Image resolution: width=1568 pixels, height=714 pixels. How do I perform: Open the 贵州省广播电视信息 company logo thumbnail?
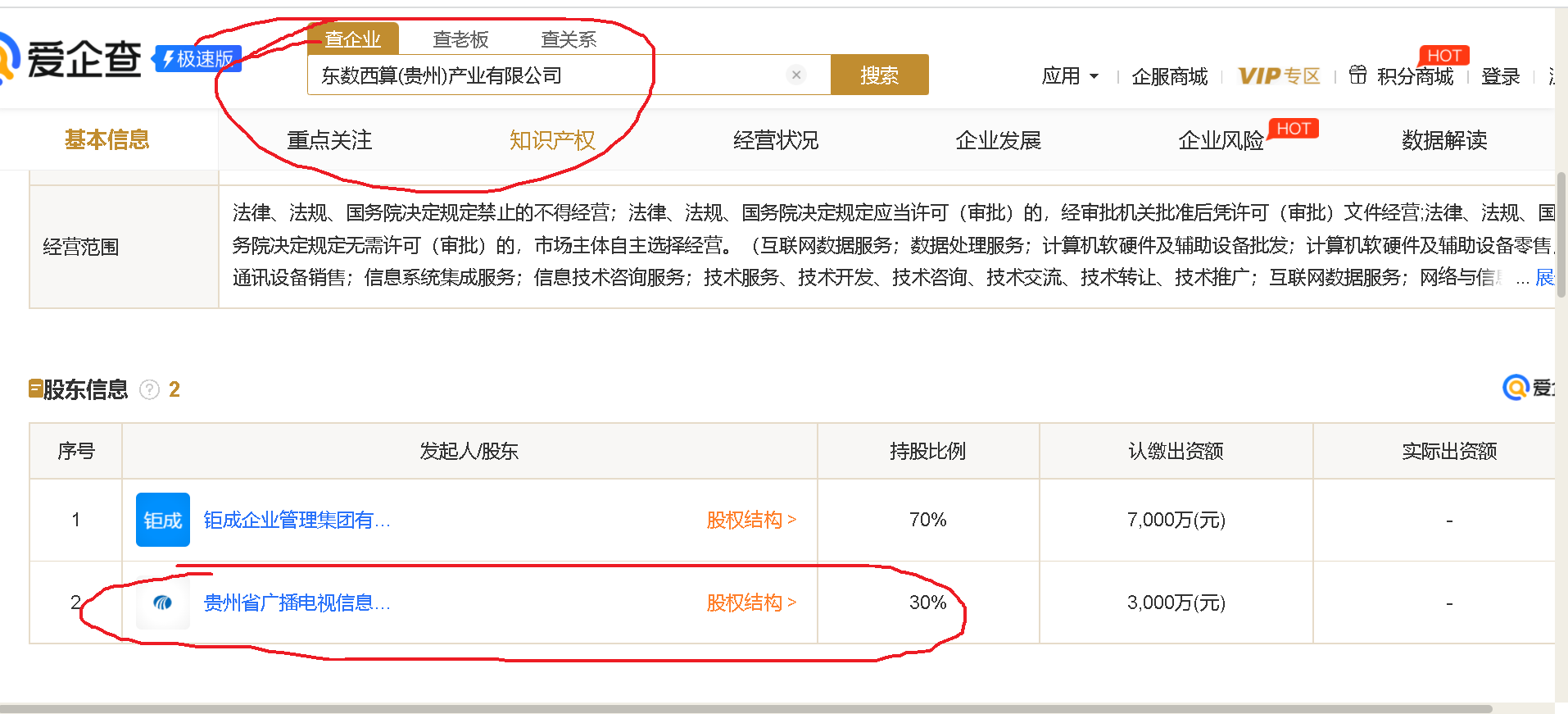point(163,603)
